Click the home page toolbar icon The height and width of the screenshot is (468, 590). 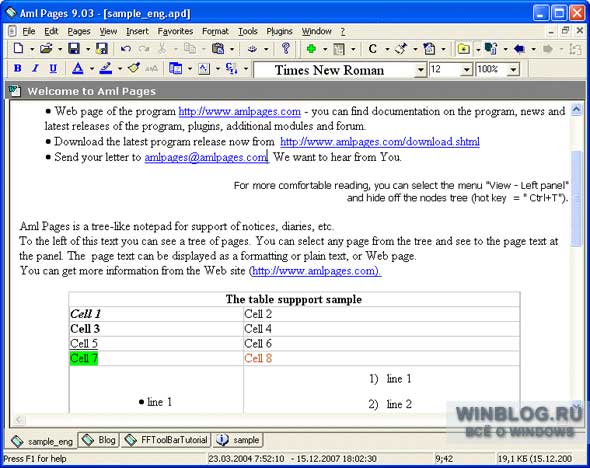[429, 49]
